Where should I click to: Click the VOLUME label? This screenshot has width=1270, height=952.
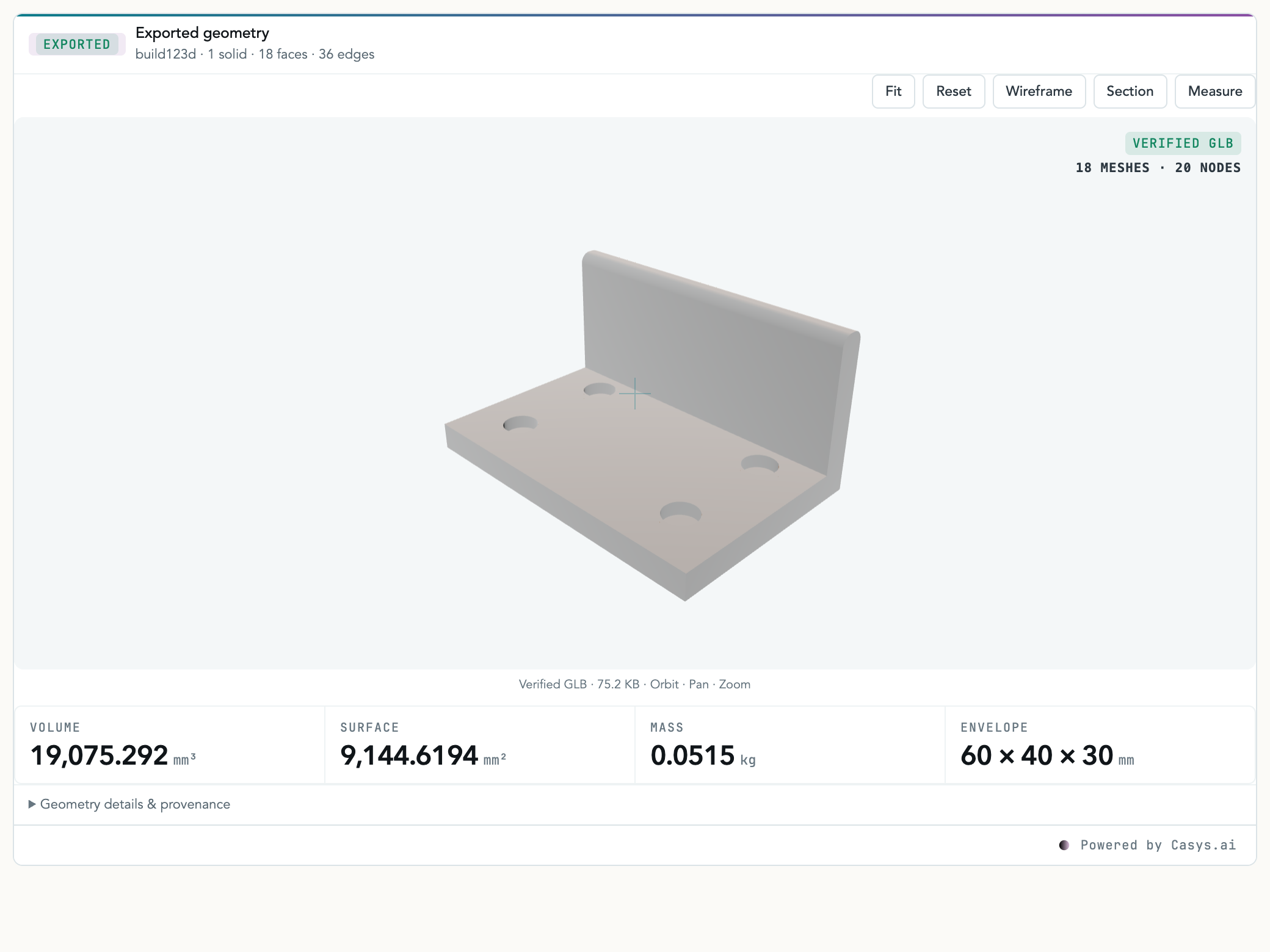[55, 727]
